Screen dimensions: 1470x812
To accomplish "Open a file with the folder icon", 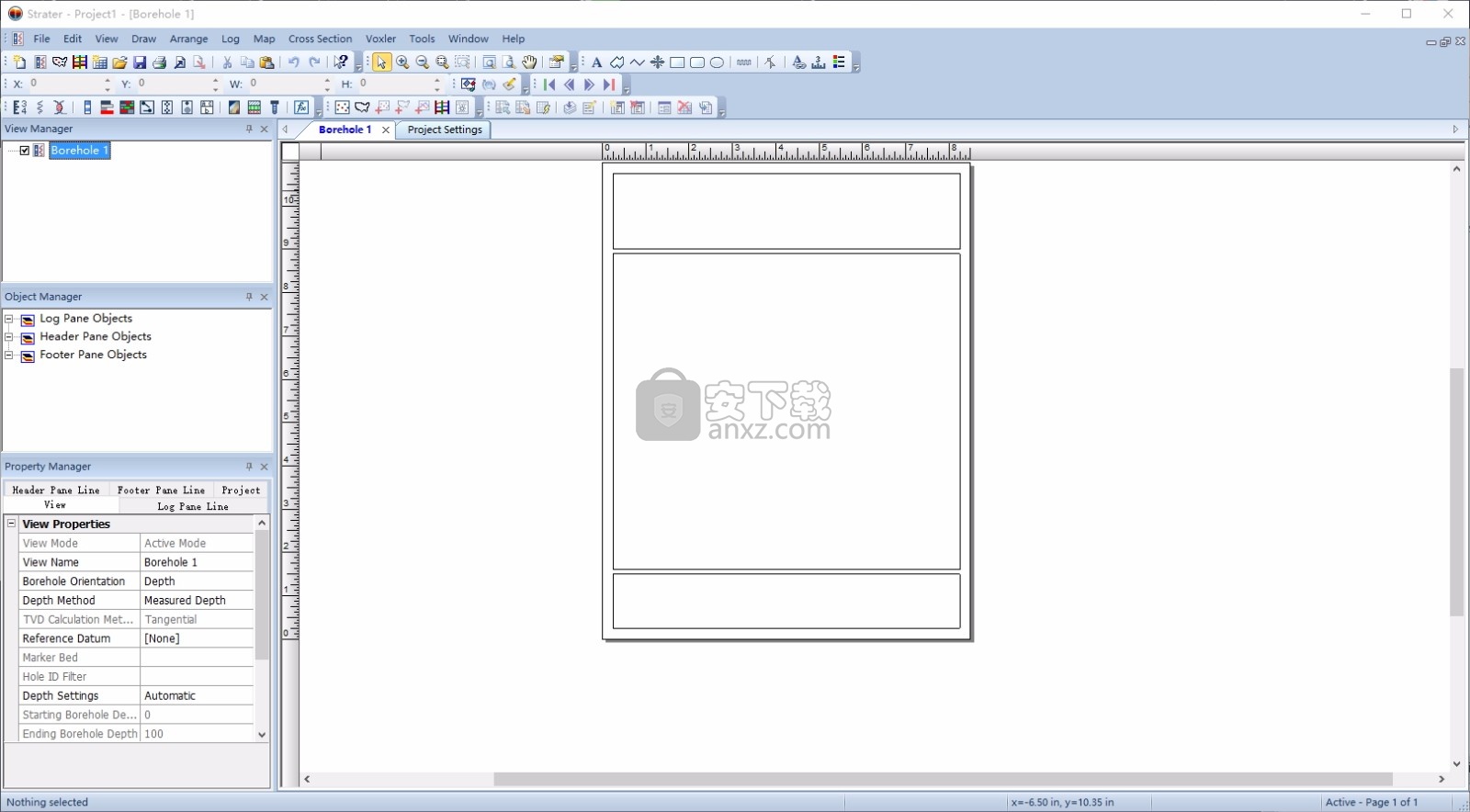I will [119, 62].
